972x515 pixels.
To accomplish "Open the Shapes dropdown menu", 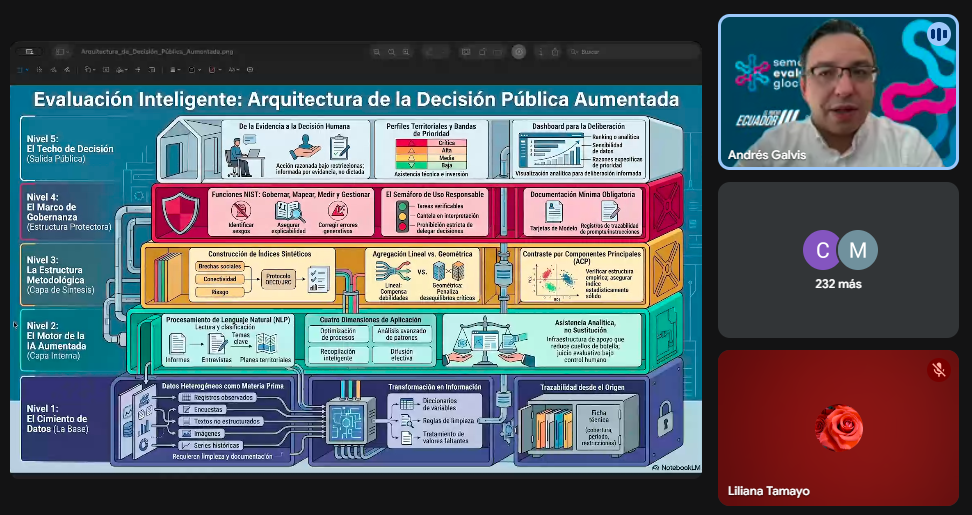I will click(90, 70).
